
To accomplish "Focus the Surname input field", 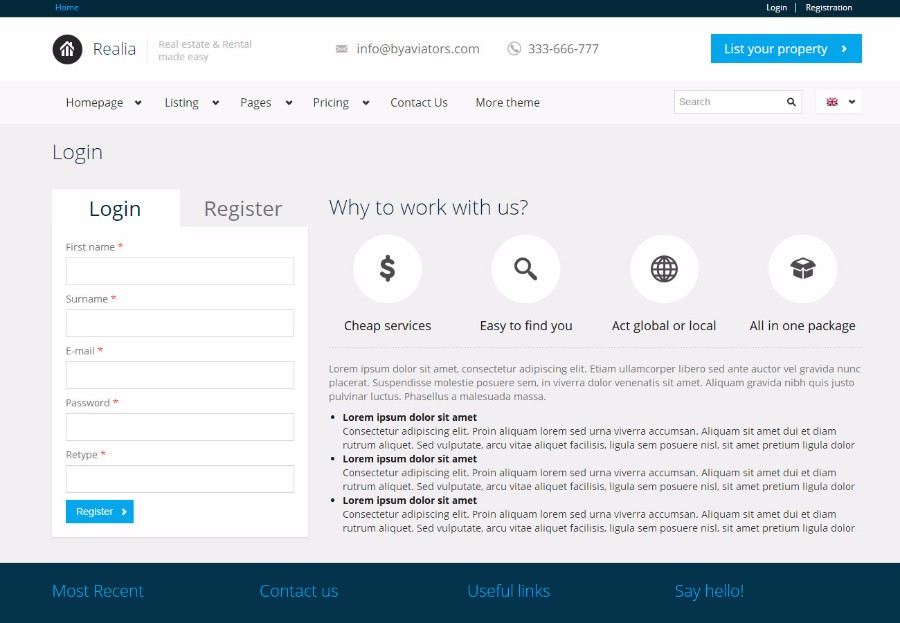I will [180, 323].
